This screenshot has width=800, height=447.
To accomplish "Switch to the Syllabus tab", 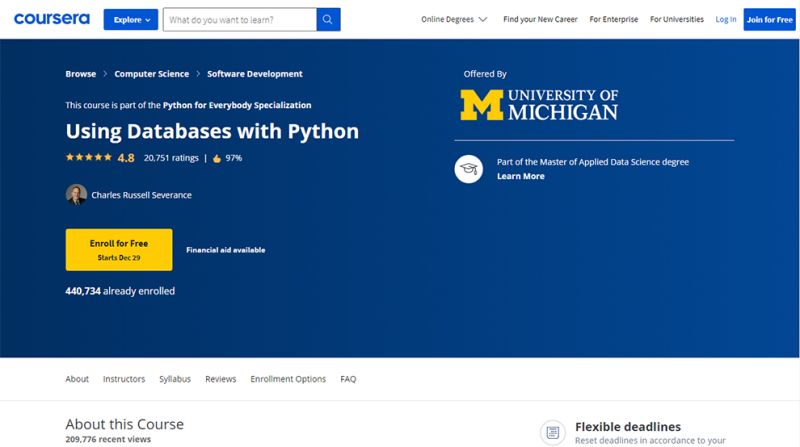I will [175, 379].
